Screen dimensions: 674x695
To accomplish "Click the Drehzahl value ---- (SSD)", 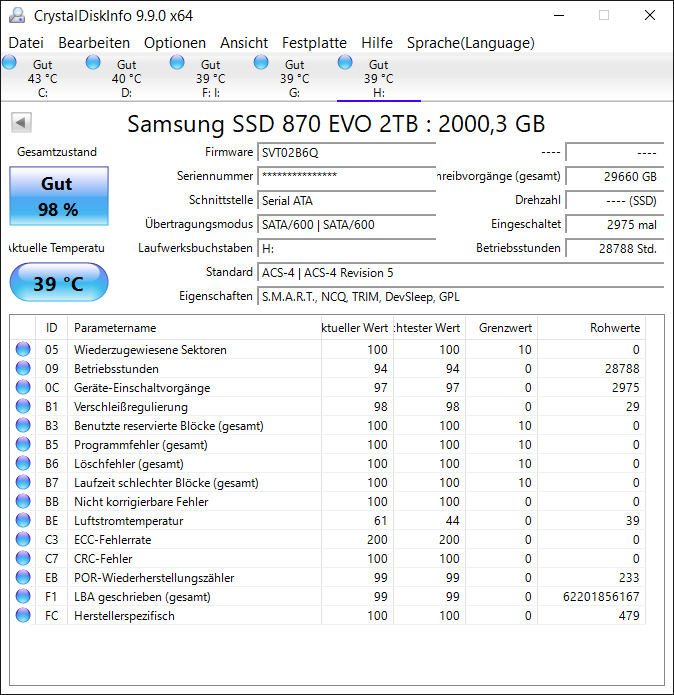I will (615, 200).
